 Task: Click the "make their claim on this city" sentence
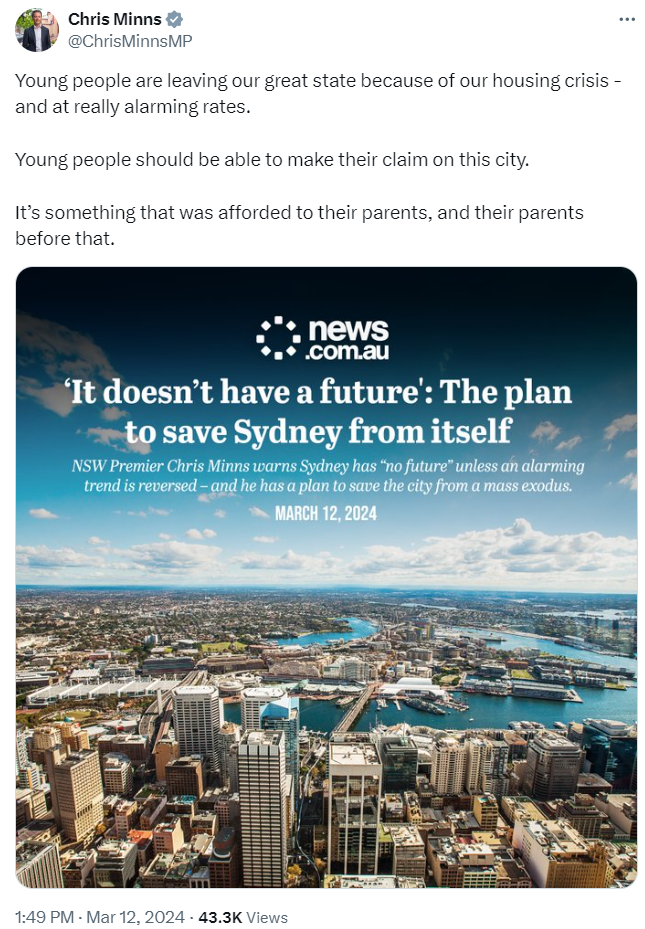pyautogui.click(x=271, y=160)
